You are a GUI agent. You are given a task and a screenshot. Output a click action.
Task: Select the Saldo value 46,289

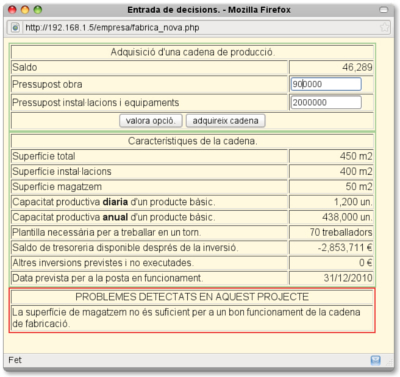pos(357,67)
